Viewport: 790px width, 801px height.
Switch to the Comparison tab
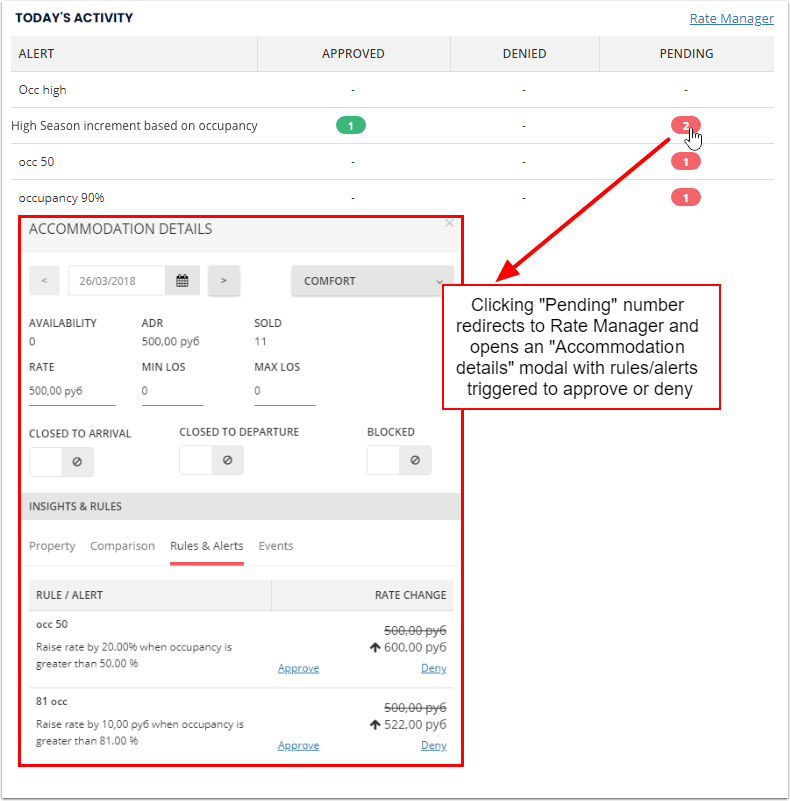122,546
